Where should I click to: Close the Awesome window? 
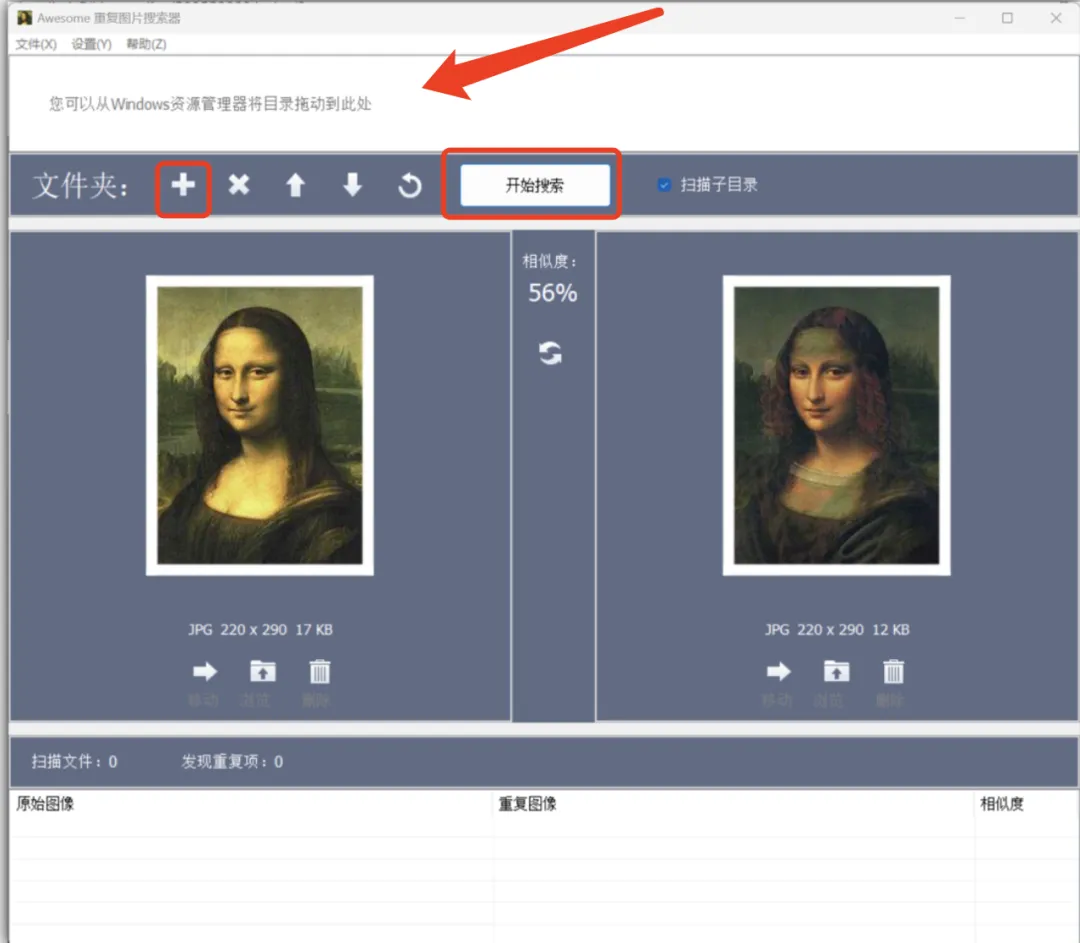1055,18
